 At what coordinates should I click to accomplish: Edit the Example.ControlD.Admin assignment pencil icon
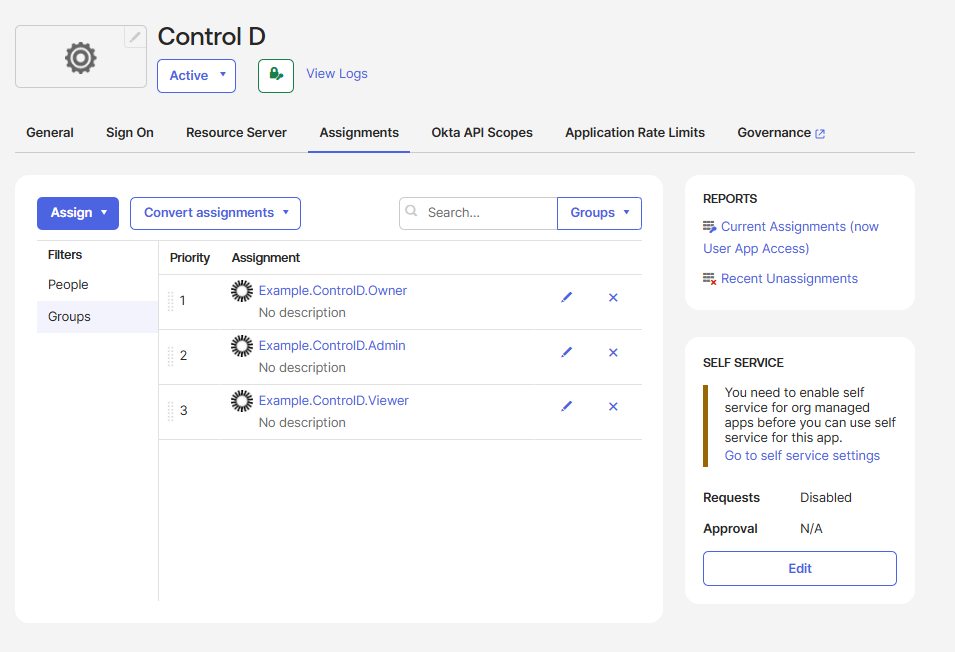(566, 352)
